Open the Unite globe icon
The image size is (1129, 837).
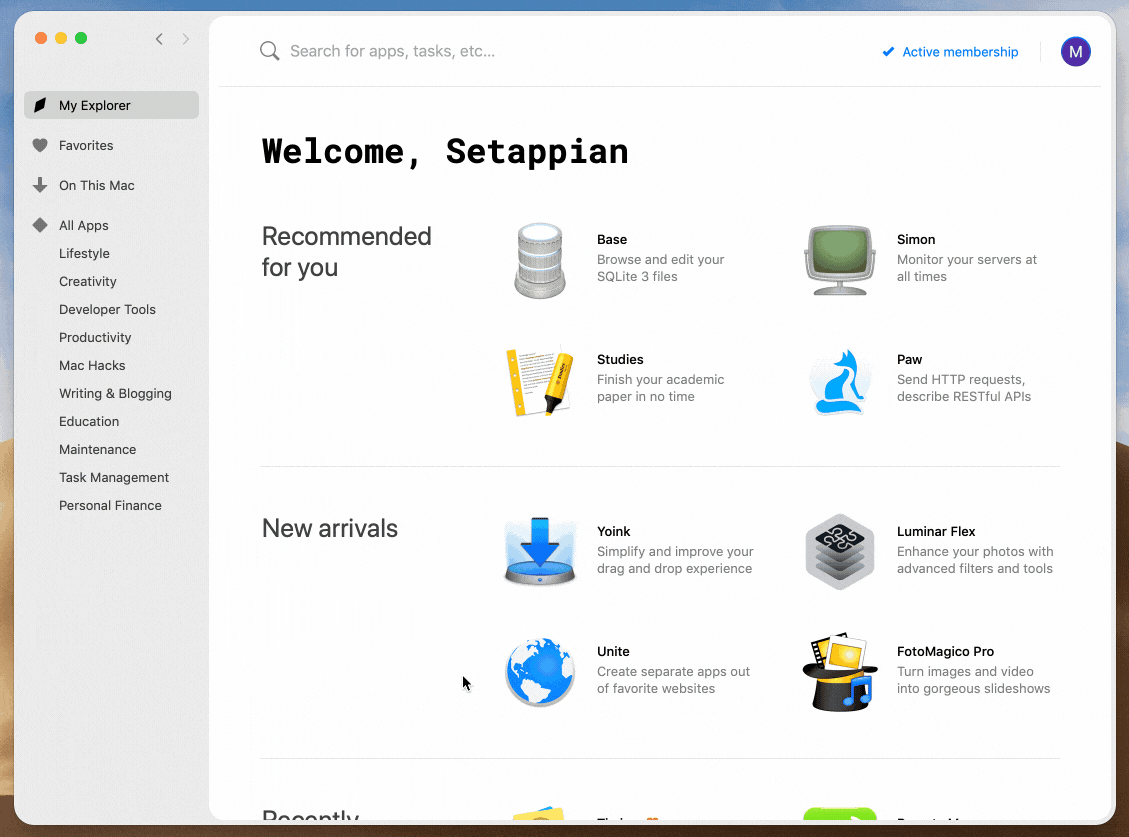(539, 671)
